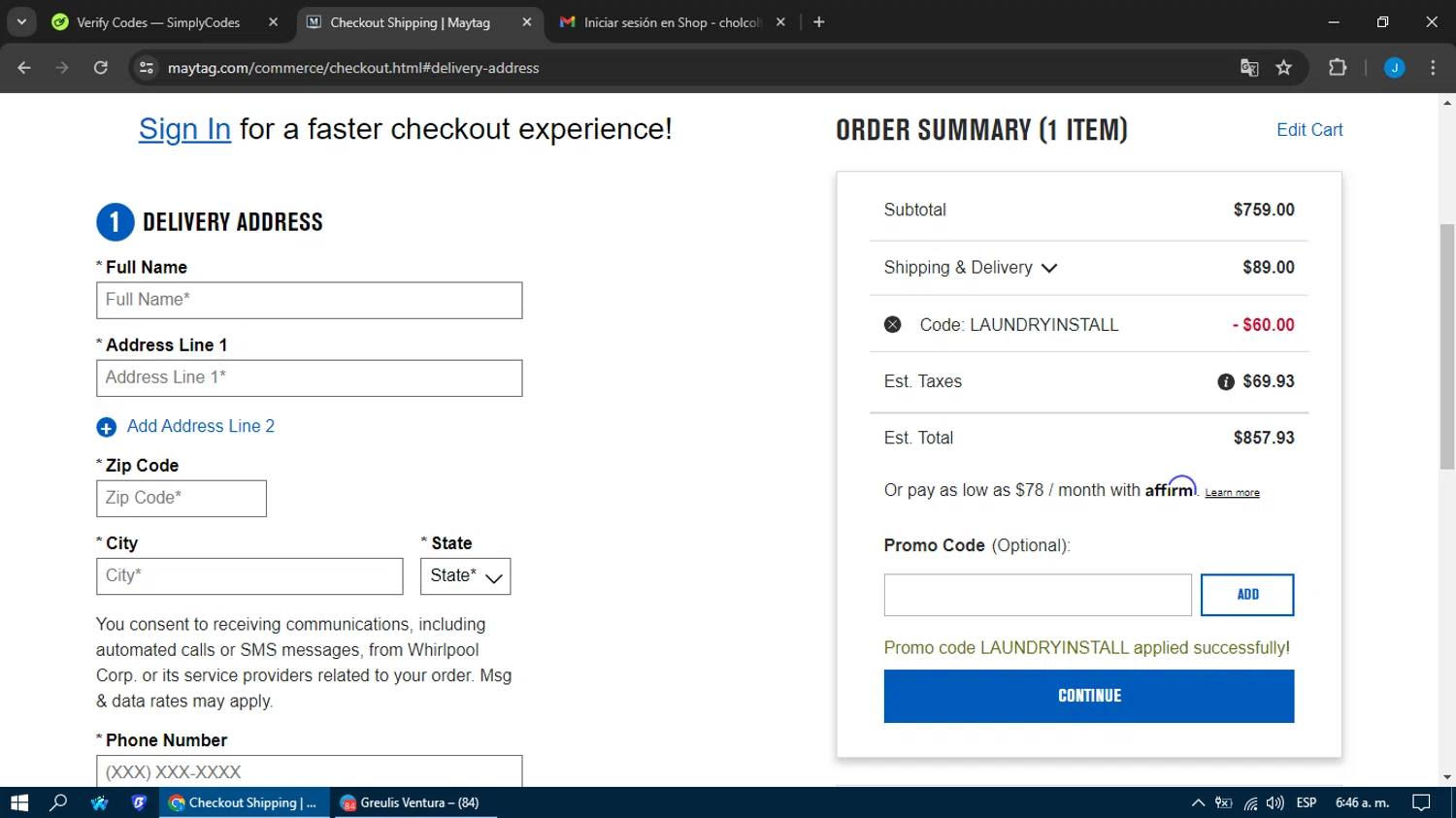Open the Windows notification center
This screenshot has height=818, width=1456.
[x=1422, y=802]
